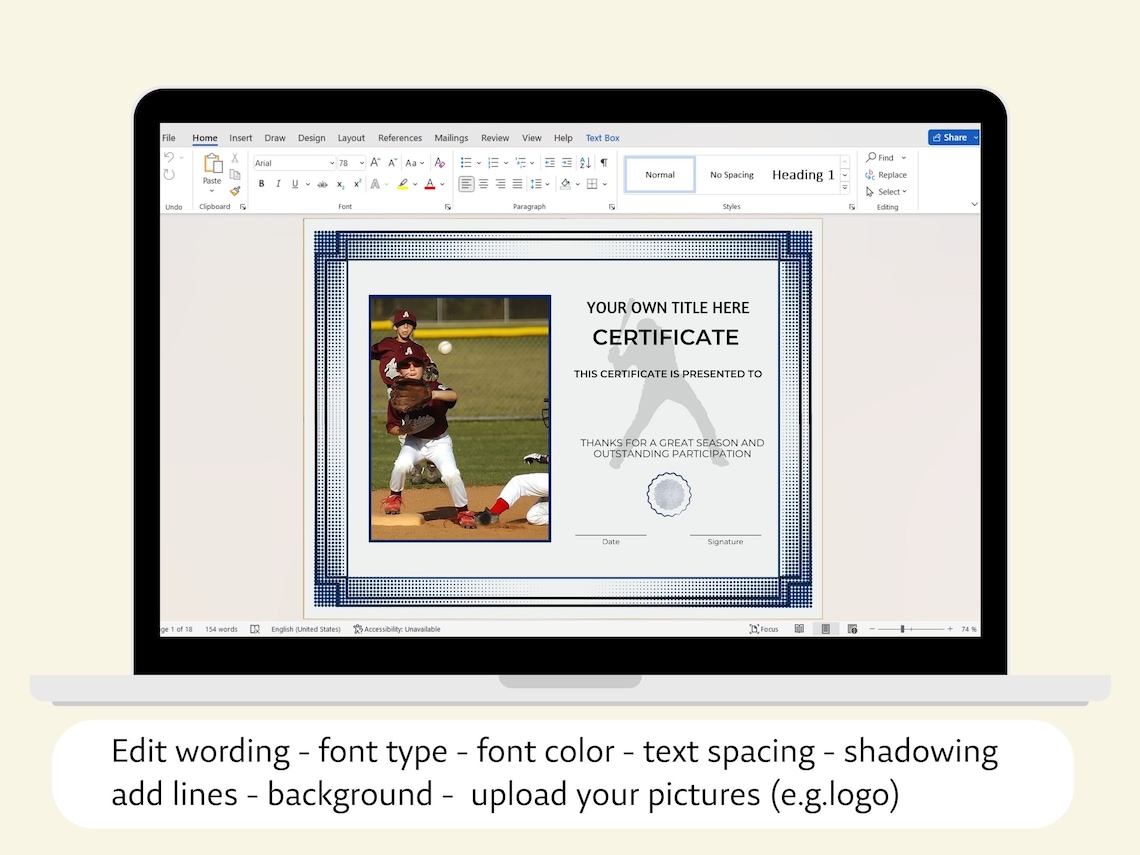Apply strikethrough formatting

pyautogui.click(x=323, y=183)
